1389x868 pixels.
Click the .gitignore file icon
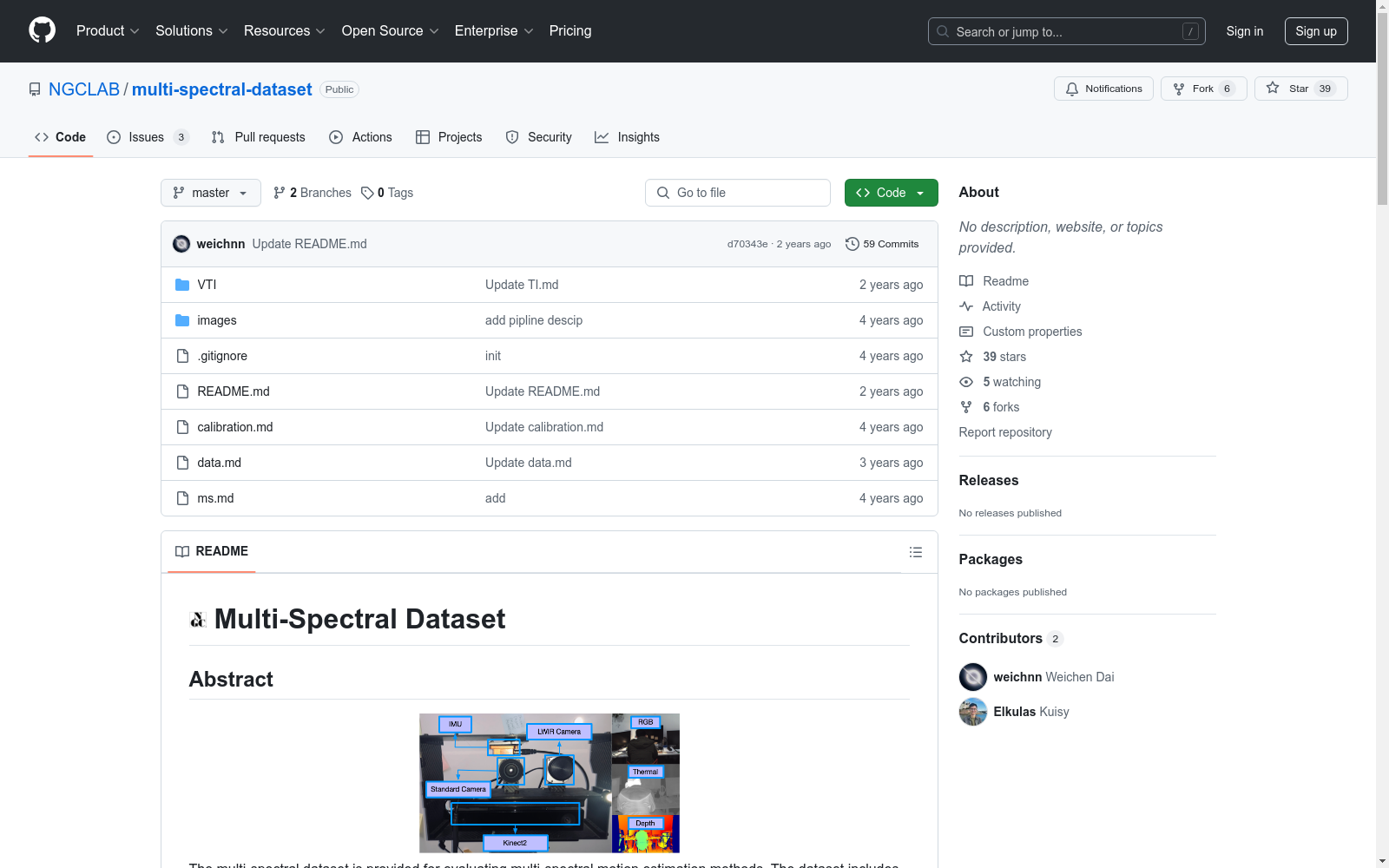[182, 356]
